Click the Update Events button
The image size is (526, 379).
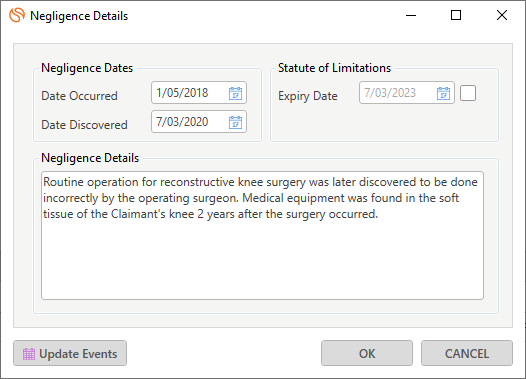point(70,353)
